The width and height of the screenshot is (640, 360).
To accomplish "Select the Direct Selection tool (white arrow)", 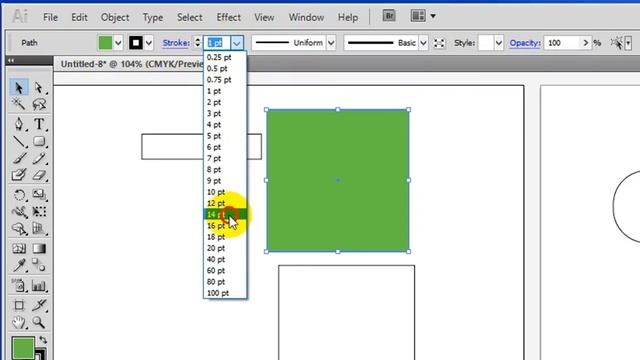I will [x=39, y=87].
